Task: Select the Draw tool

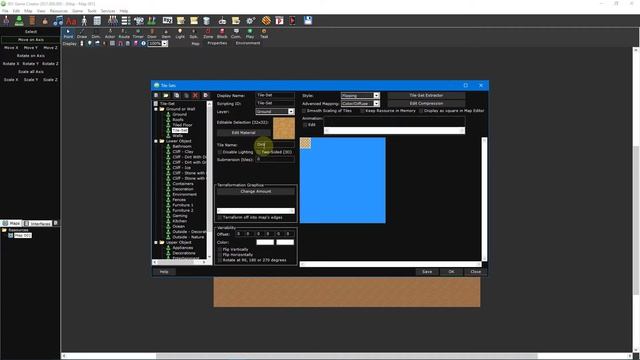Action: (x=82, y=33)
